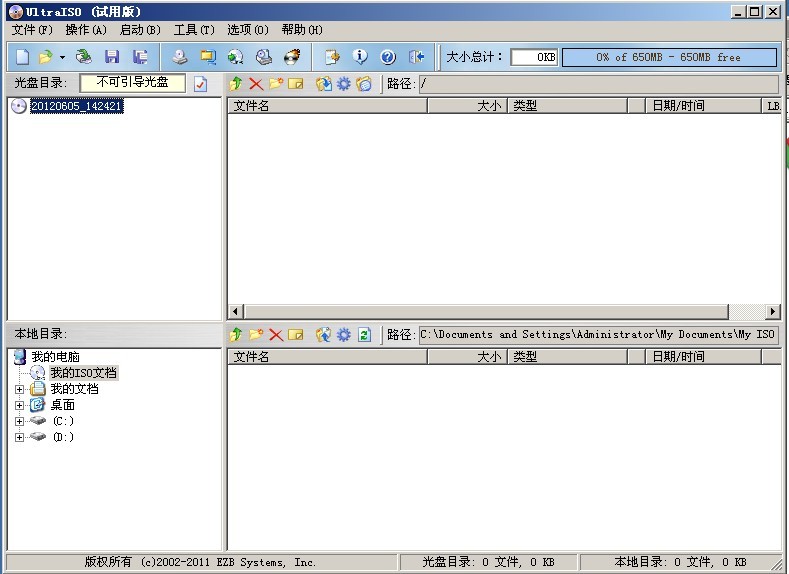The image size is (789, 574).
Task: Sort disc list by 文件名 column header
Action: [328, 106]
